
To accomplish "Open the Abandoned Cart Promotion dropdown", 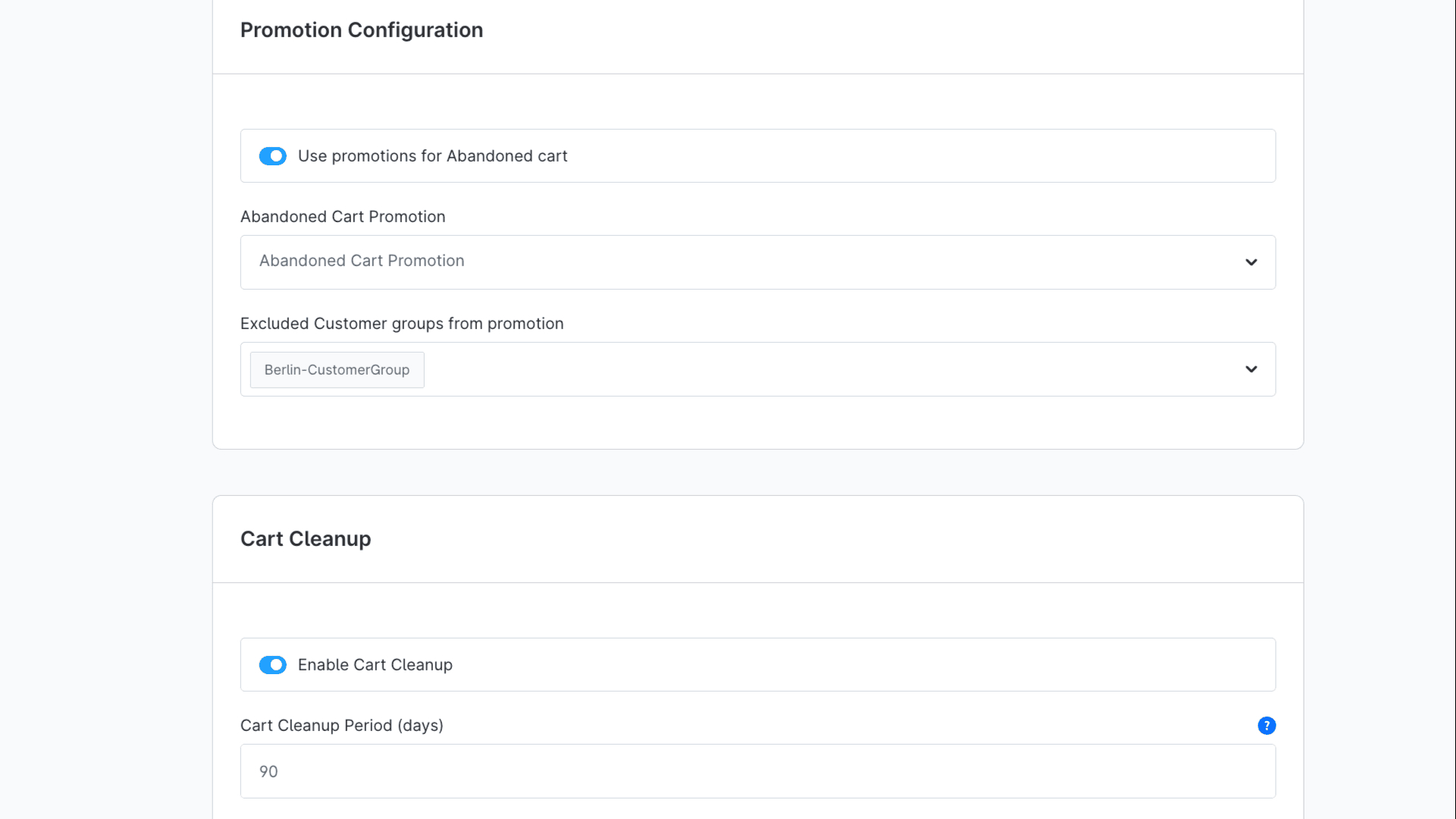I will coord(757,262).
